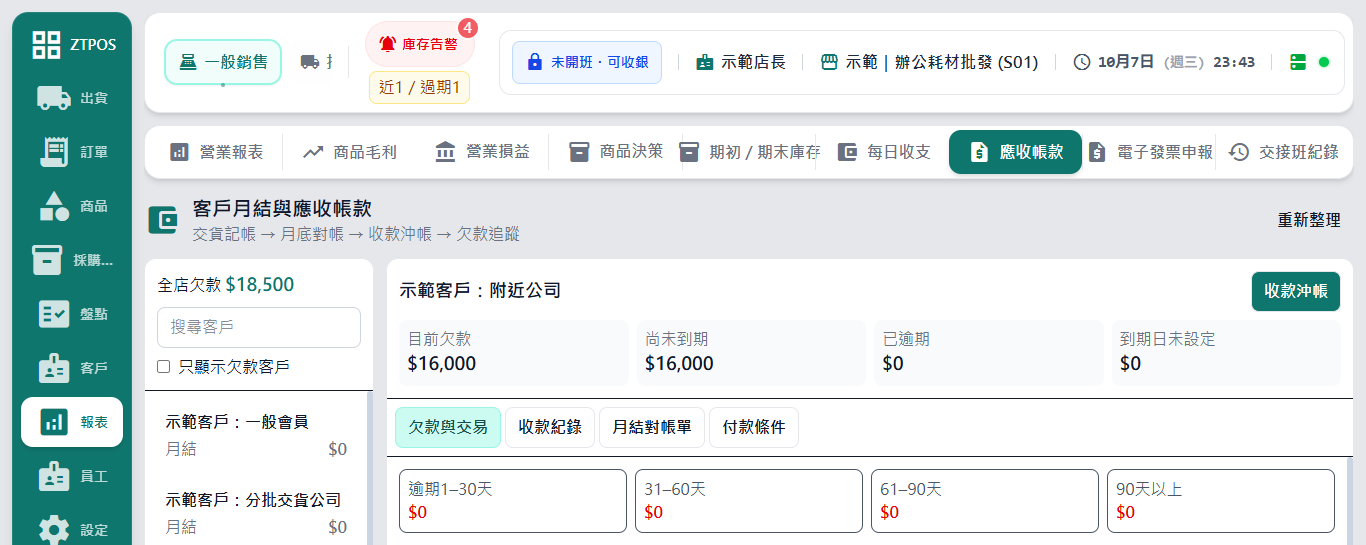The width and height of the screenshot is (1366, 545).
Task: Open the 電子發票申報 e-invoice tab
Action: click(1149, 152)
